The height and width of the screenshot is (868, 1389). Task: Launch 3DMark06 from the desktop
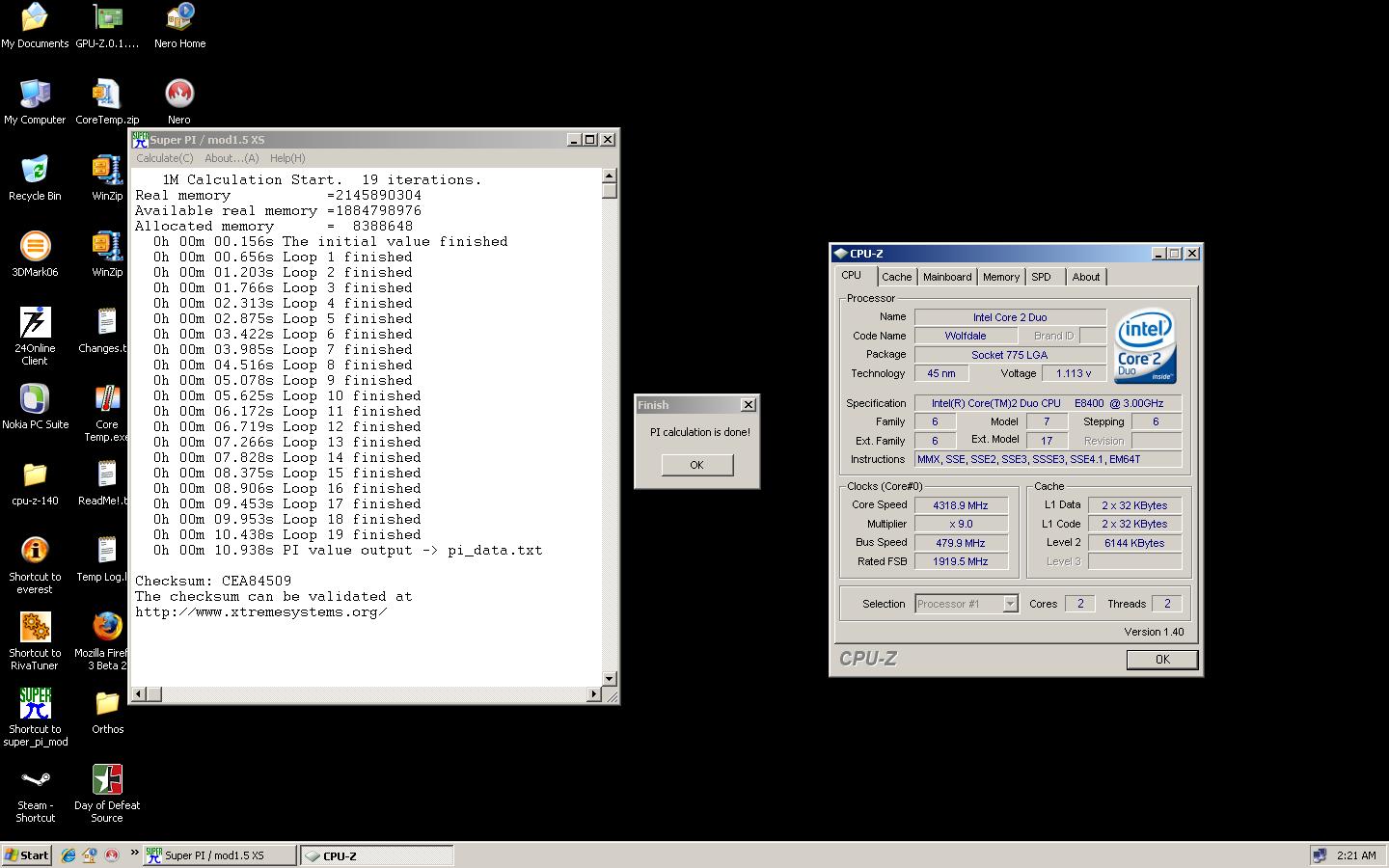(x=35, y=255)
